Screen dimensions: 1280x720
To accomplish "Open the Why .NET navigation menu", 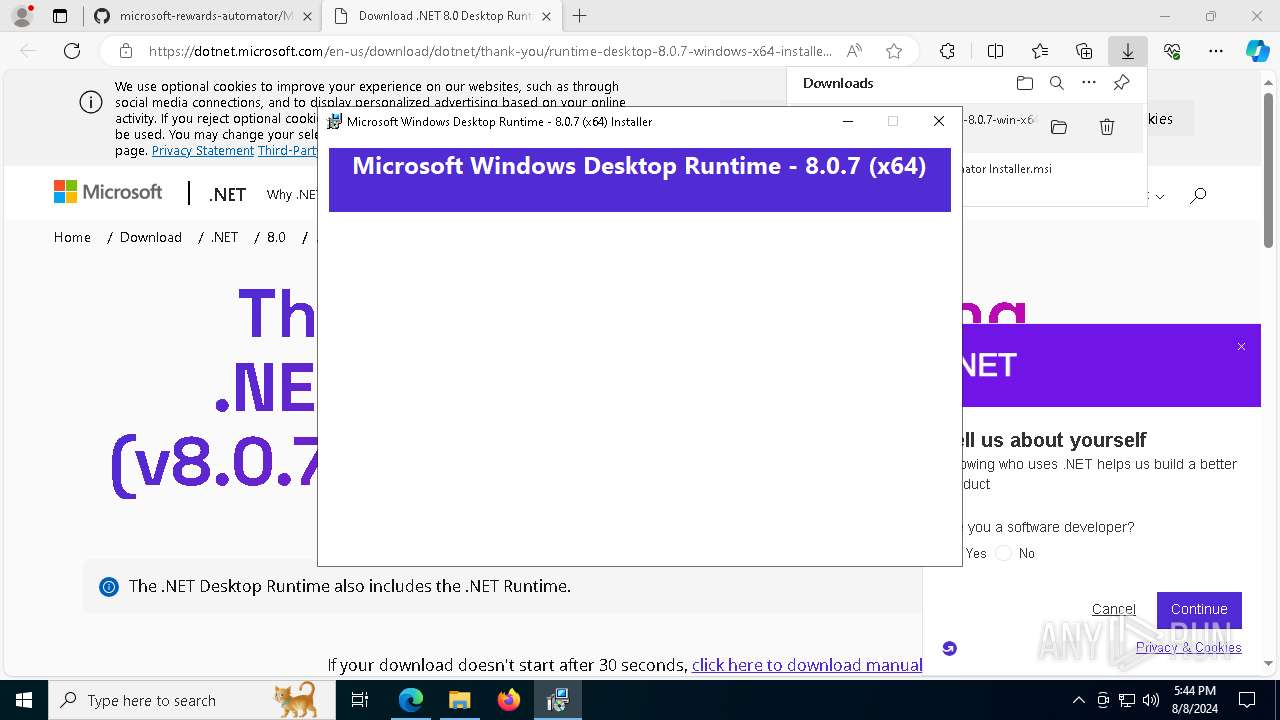I will (292, 195).
